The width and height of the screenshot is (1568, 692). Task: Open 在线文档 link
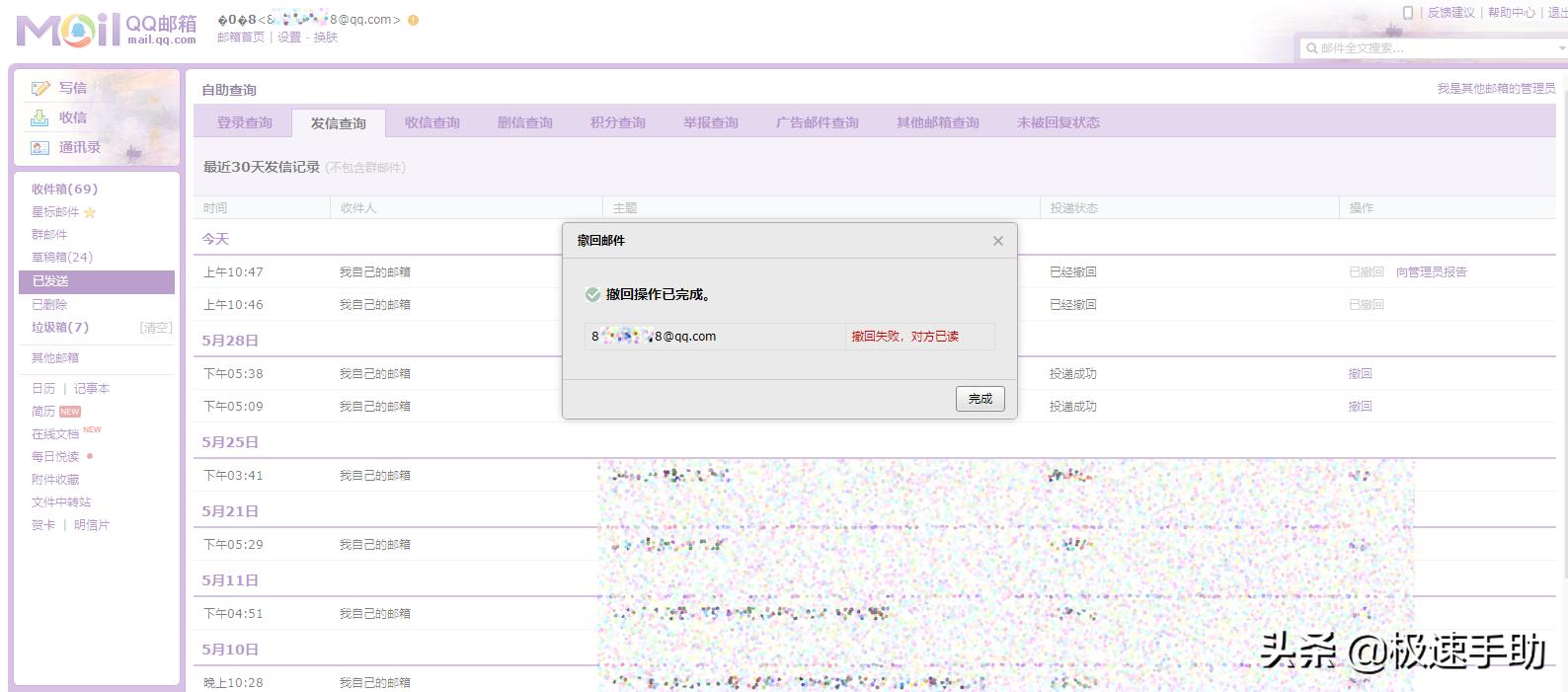55,434
